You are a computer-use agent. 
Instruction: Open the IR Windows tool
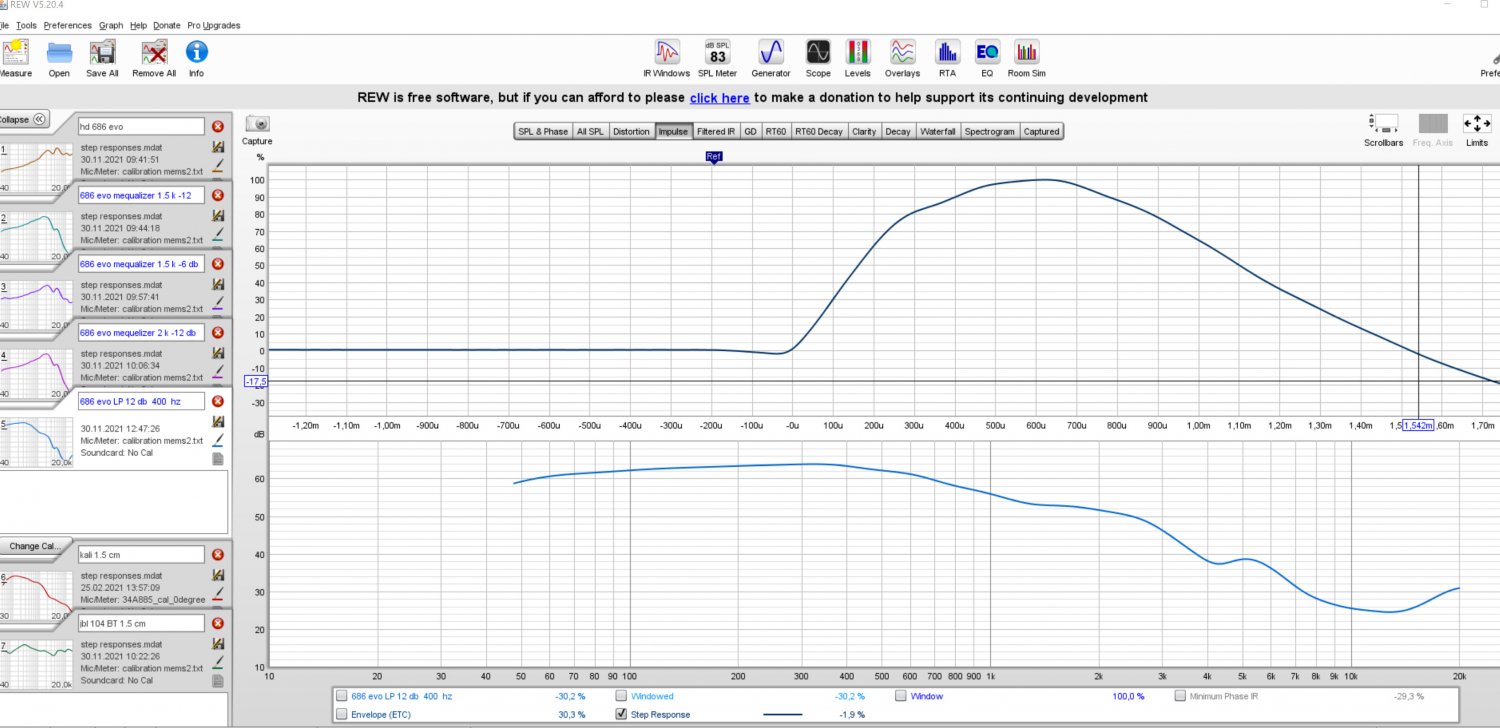[x=667, y=52]
